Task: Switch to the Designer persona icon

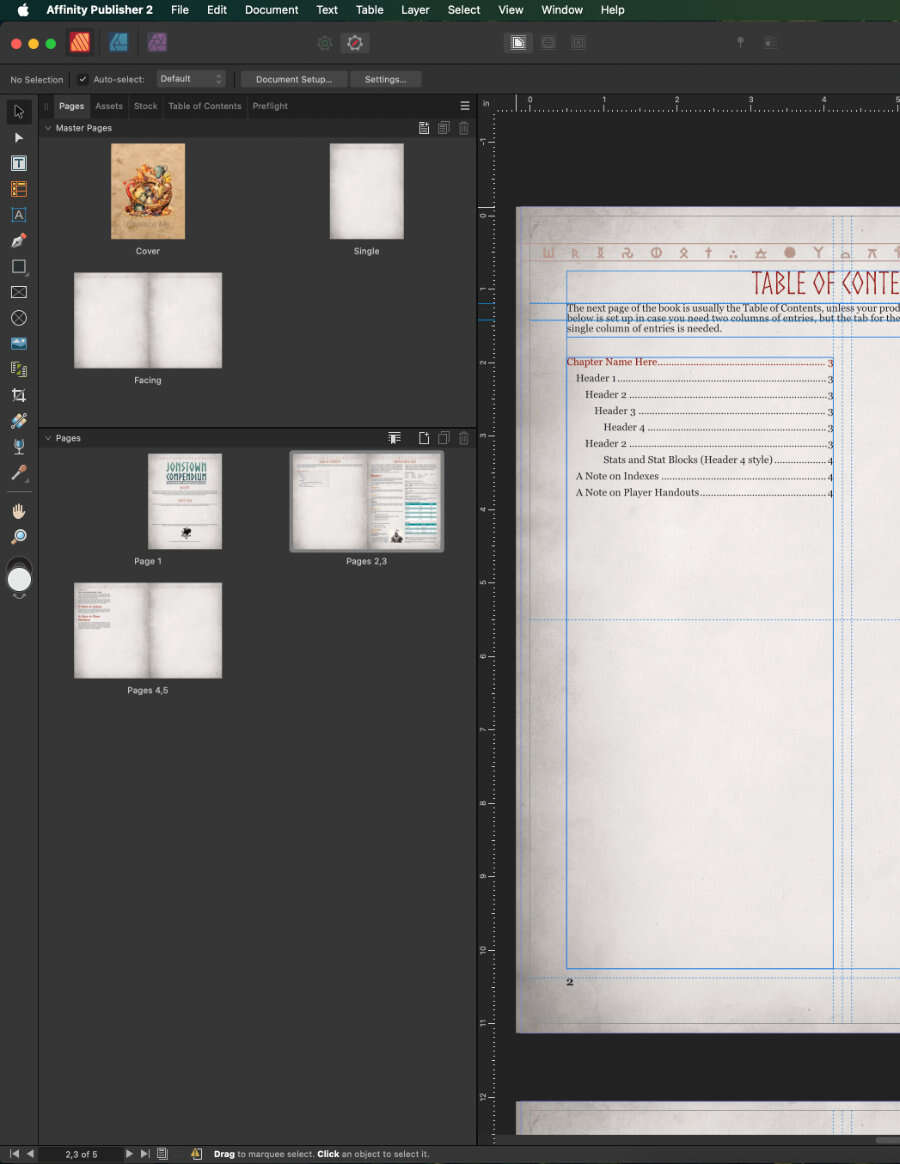Action: tap(119, 42)
